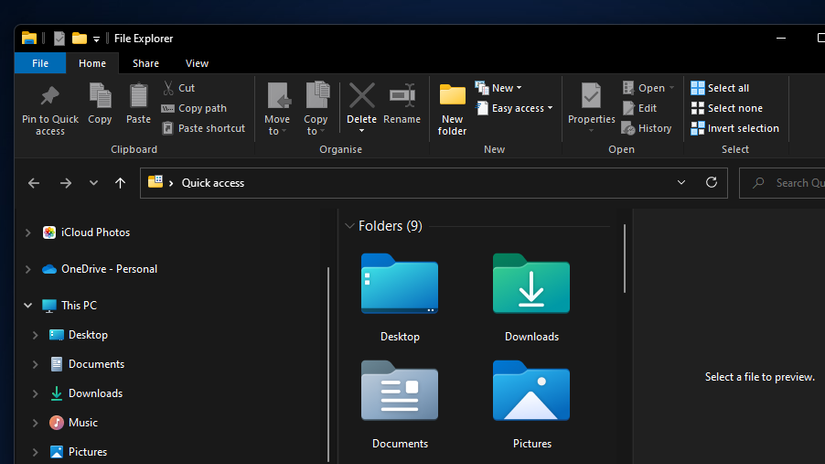Select Documents in navigation tree

(87, 364)
